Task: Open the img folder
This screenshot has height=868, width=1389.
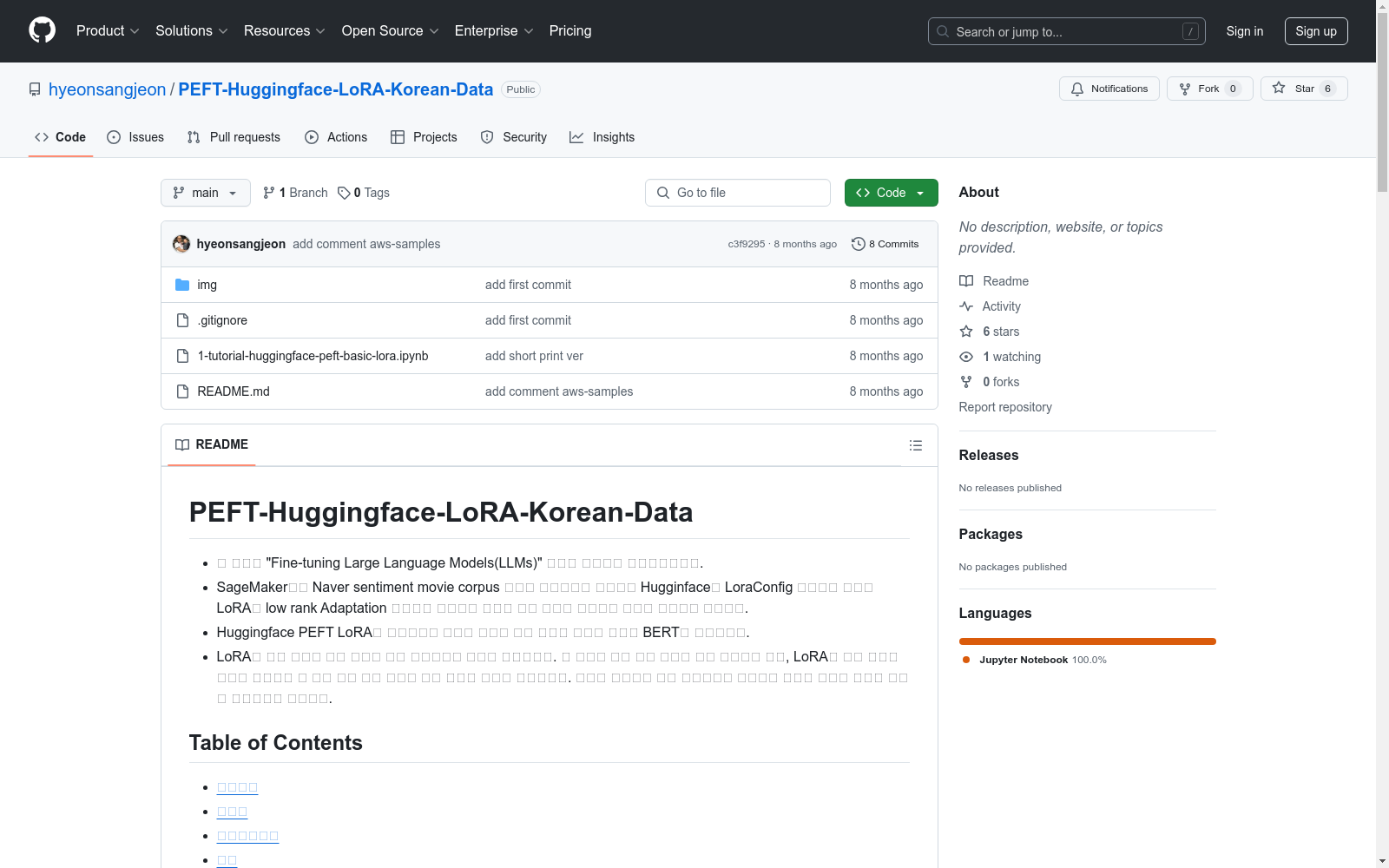Action: (207, 285)
